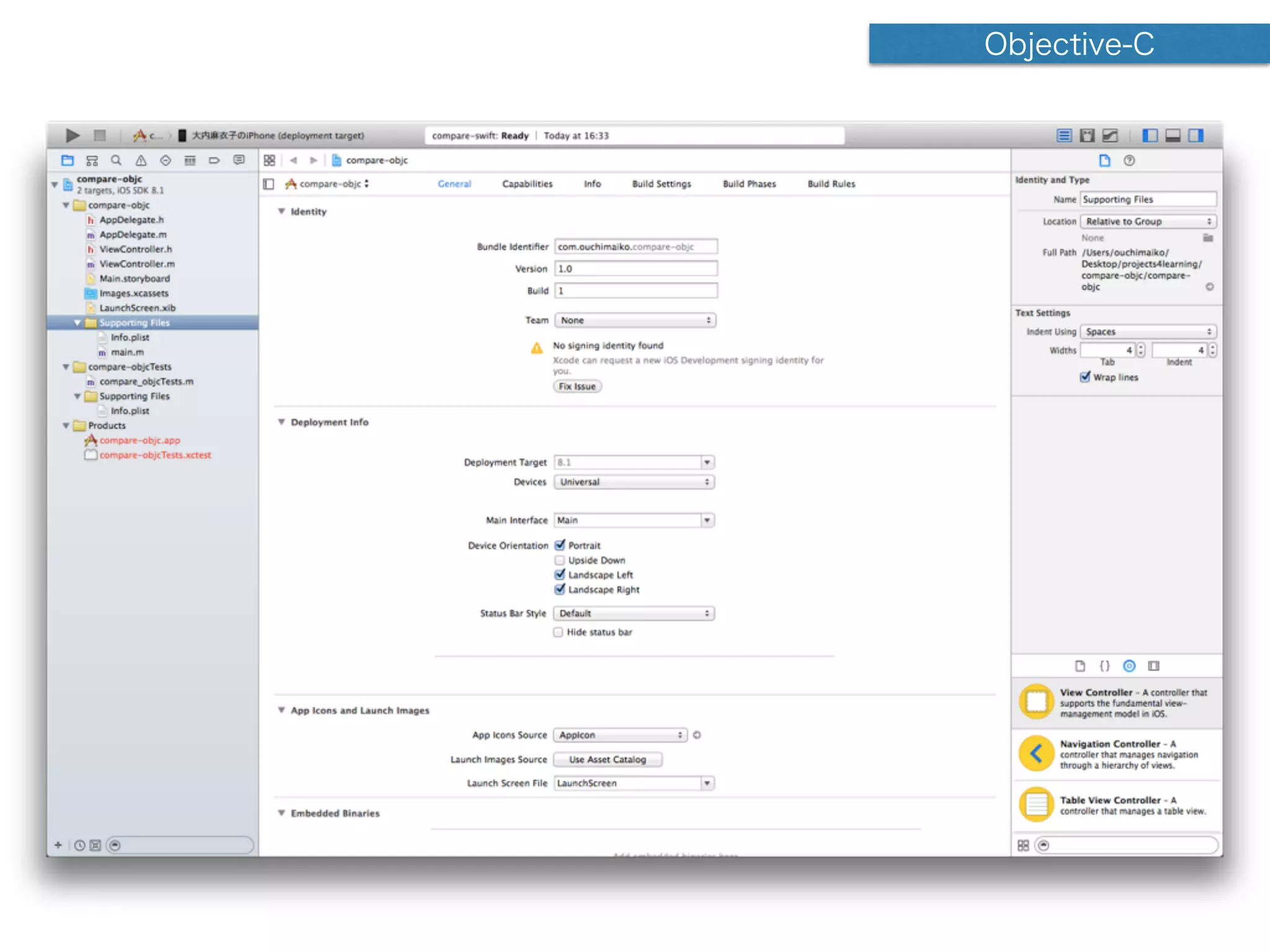Switch to the Build Settings tab
The width and height of the screenshot is (1270, 952).
pos(662,184)
